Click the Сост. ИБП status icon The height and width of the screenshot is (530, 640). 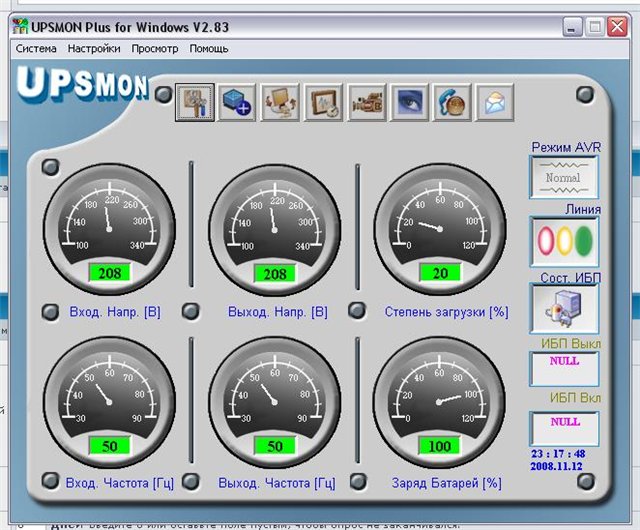pos(564,308)
